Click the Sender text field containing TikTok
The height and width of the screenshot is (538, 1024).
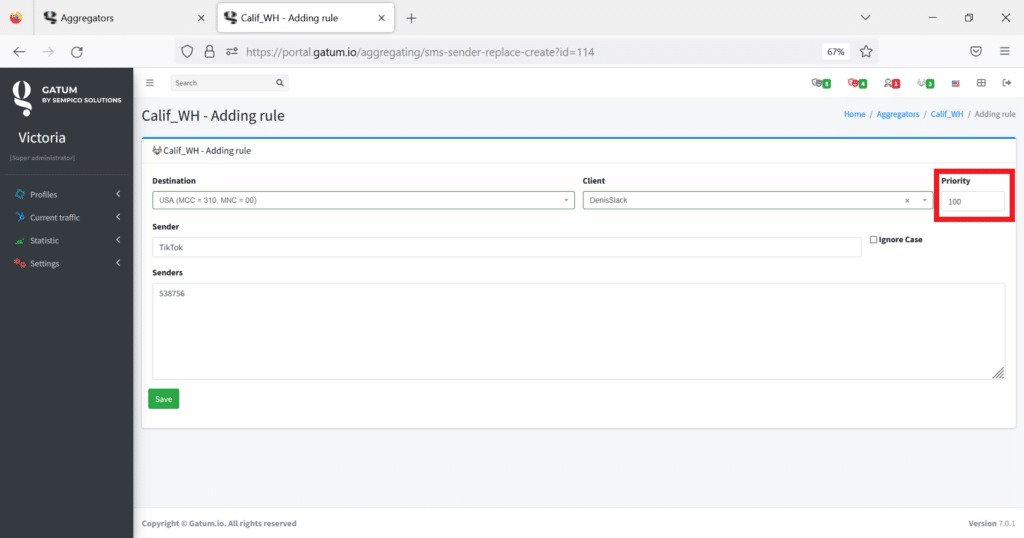point(507,247)
